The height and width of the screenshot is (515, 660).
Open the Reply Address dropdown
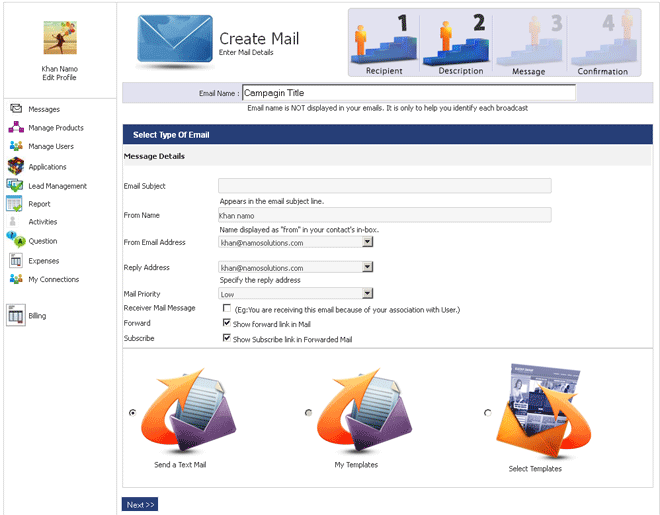tap(295, 267)
